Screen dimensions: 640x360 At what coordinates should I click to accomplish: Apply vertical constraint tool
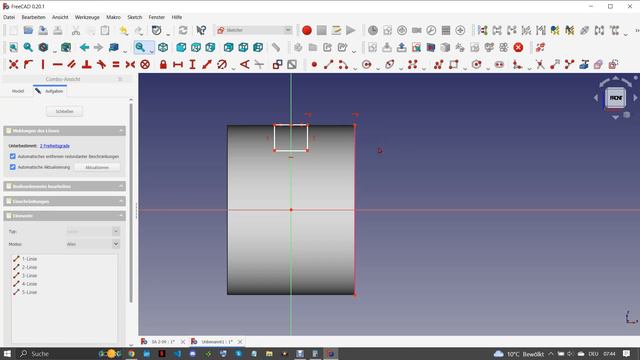(43, 64)
